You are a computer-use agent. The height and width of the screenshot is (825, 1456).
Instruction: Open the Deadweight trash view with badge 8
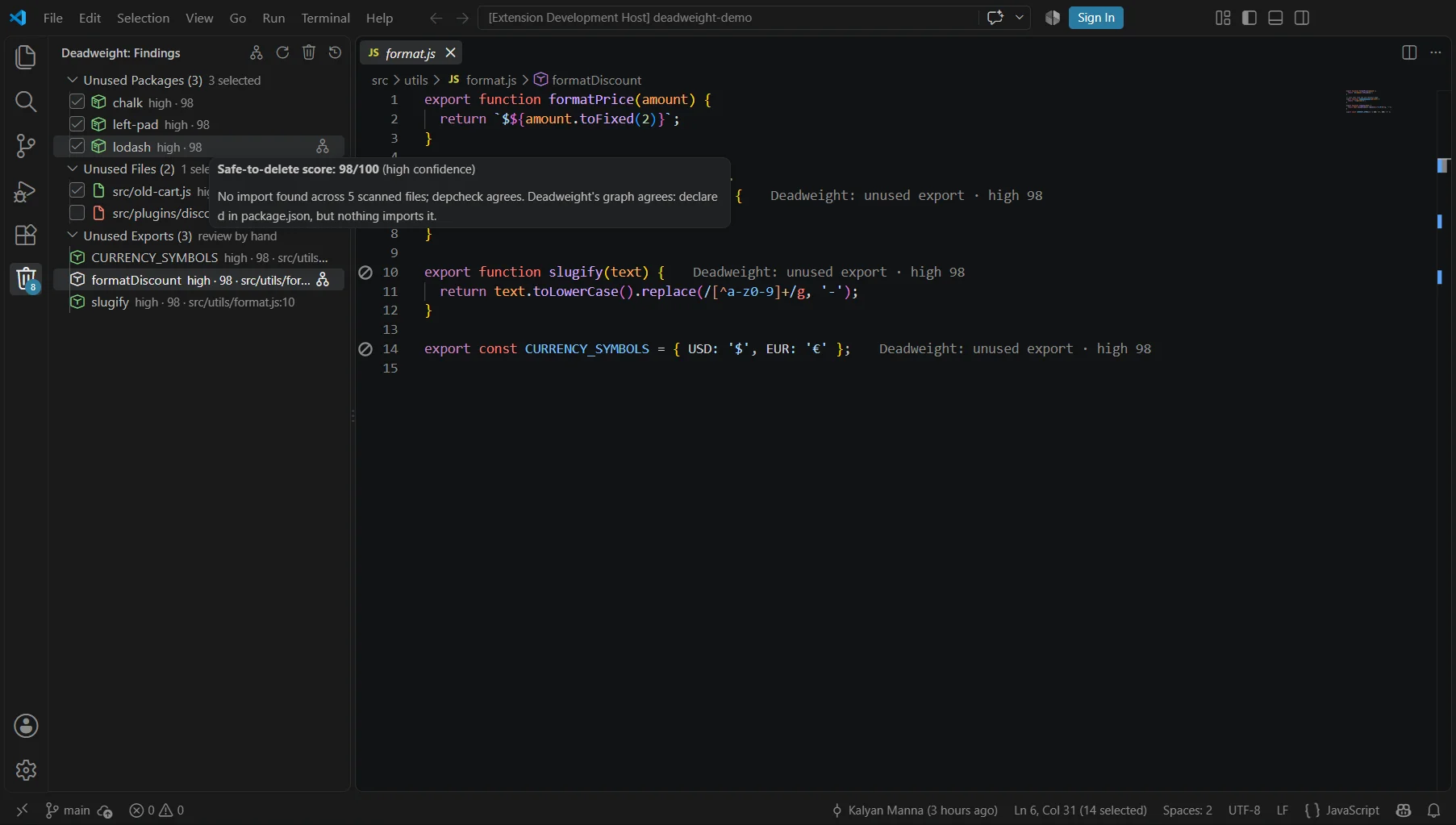26,279
